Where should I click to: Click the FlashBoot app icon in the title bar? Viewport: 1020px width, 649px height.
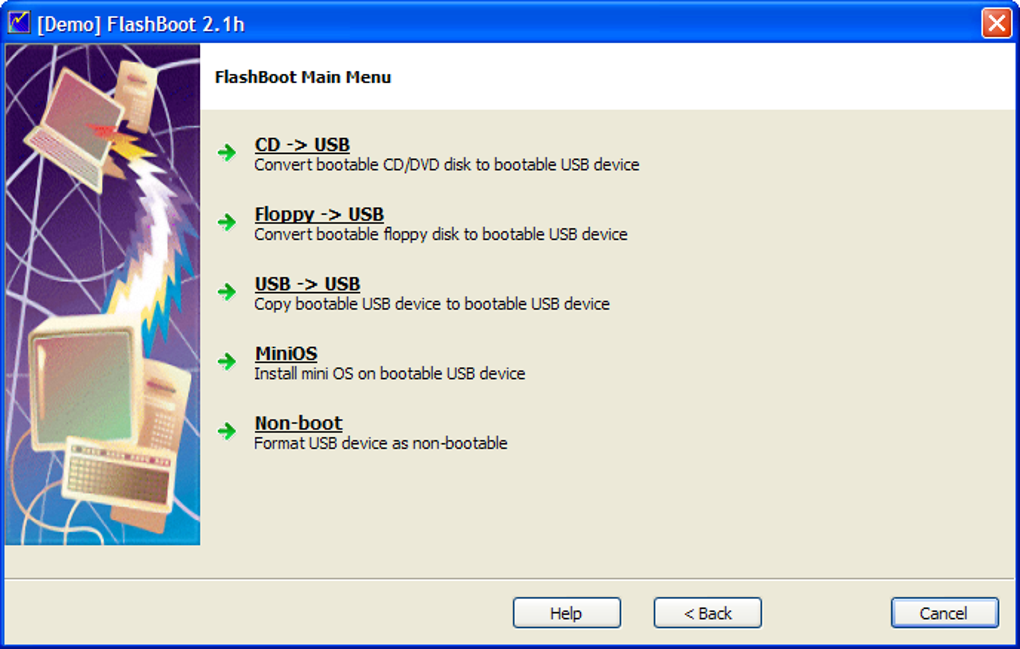pyautogui.click(x=19, y=23)
